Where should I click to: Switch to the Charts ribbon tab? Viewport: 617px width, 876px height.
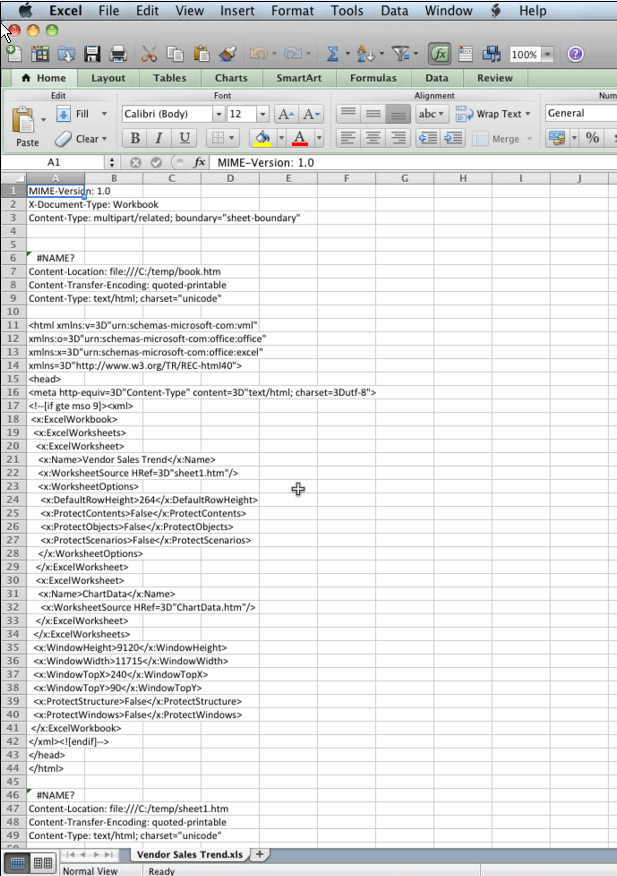231,78
